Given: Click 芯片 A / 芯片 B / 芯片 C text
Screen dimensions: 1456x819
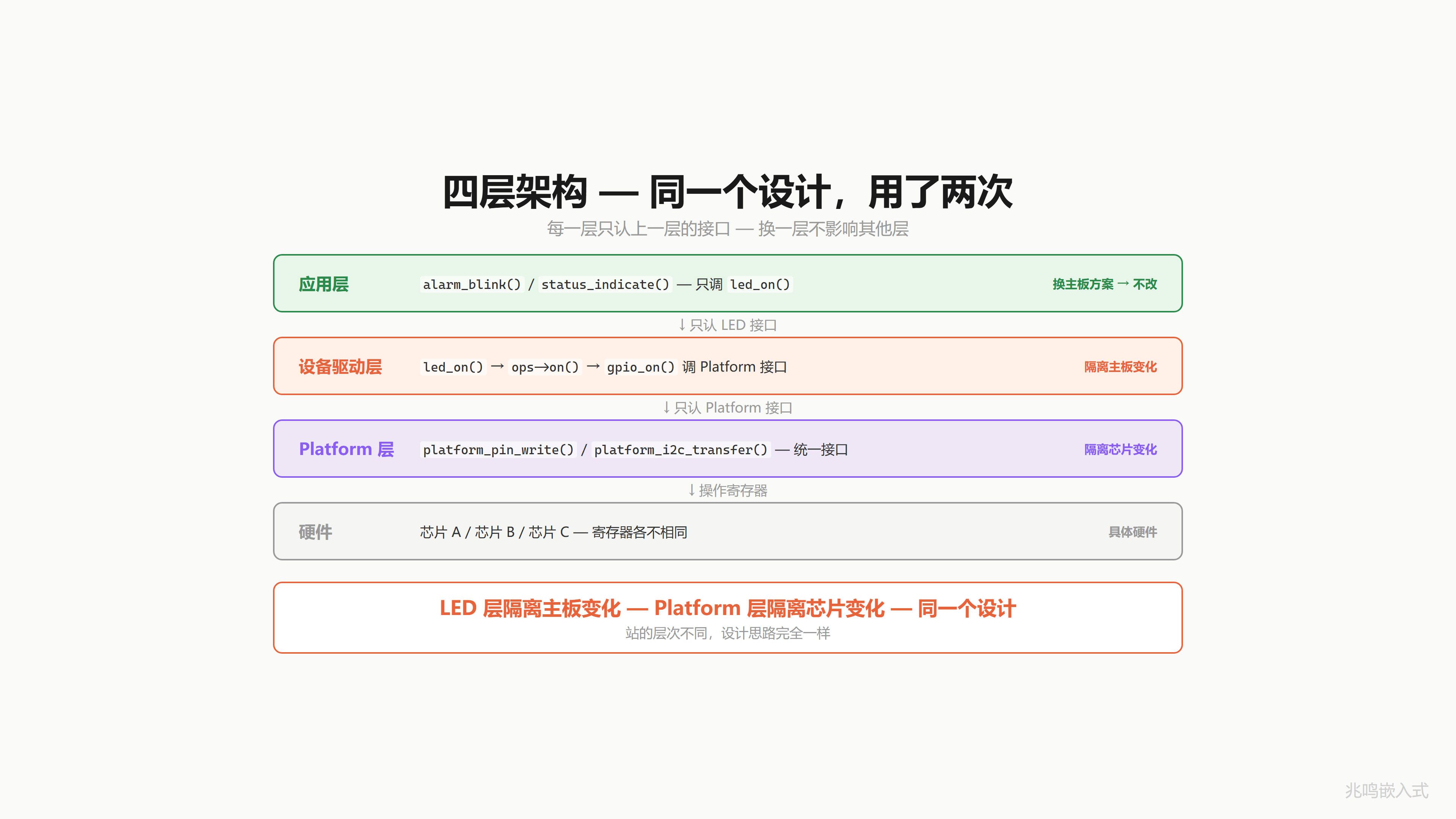Looking at the screenshot, I should (x=494, y=532).
